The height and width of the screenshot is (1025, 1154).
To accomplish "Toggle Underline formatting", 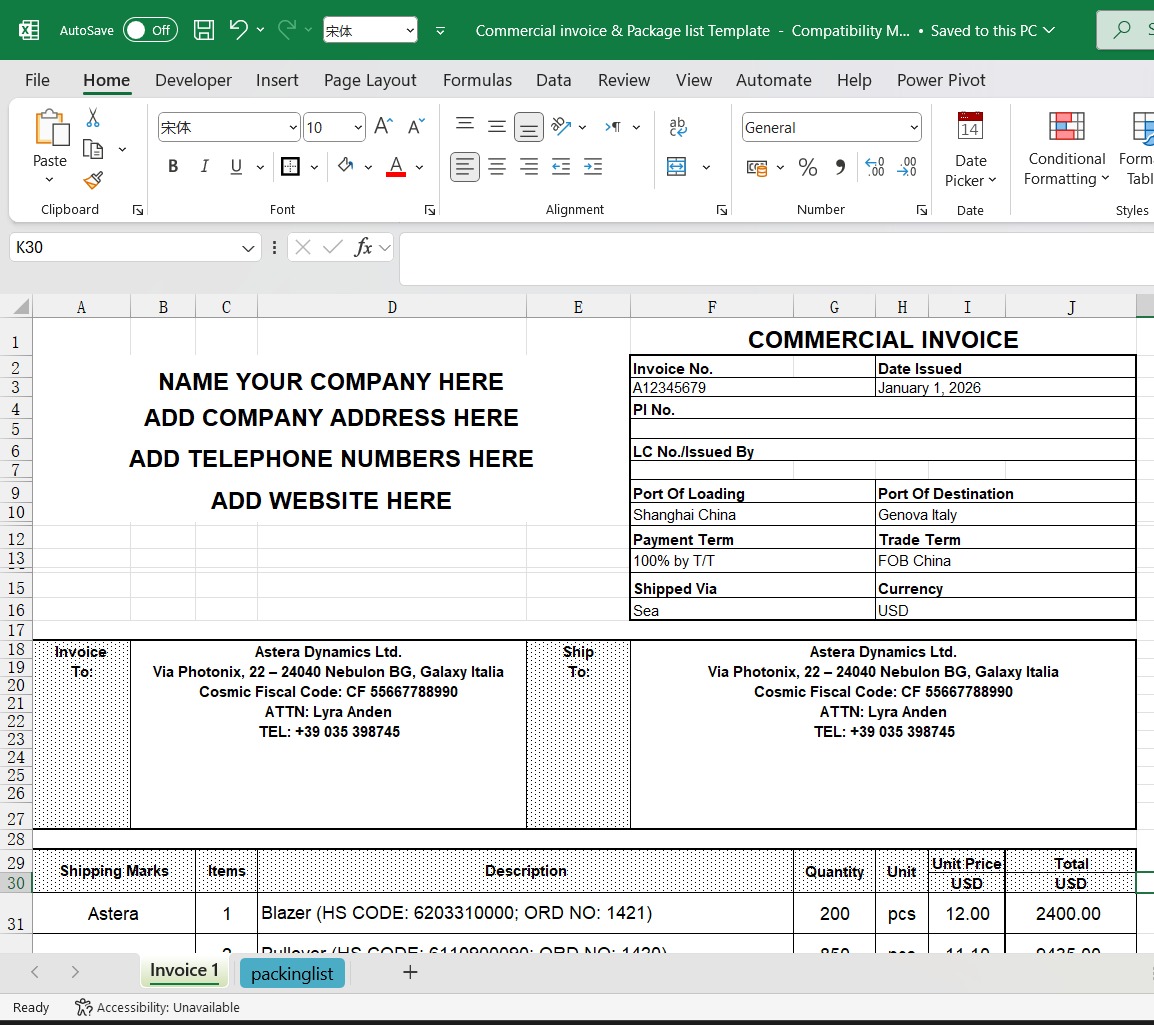I will pyautogui.click(x=233, y=166).
